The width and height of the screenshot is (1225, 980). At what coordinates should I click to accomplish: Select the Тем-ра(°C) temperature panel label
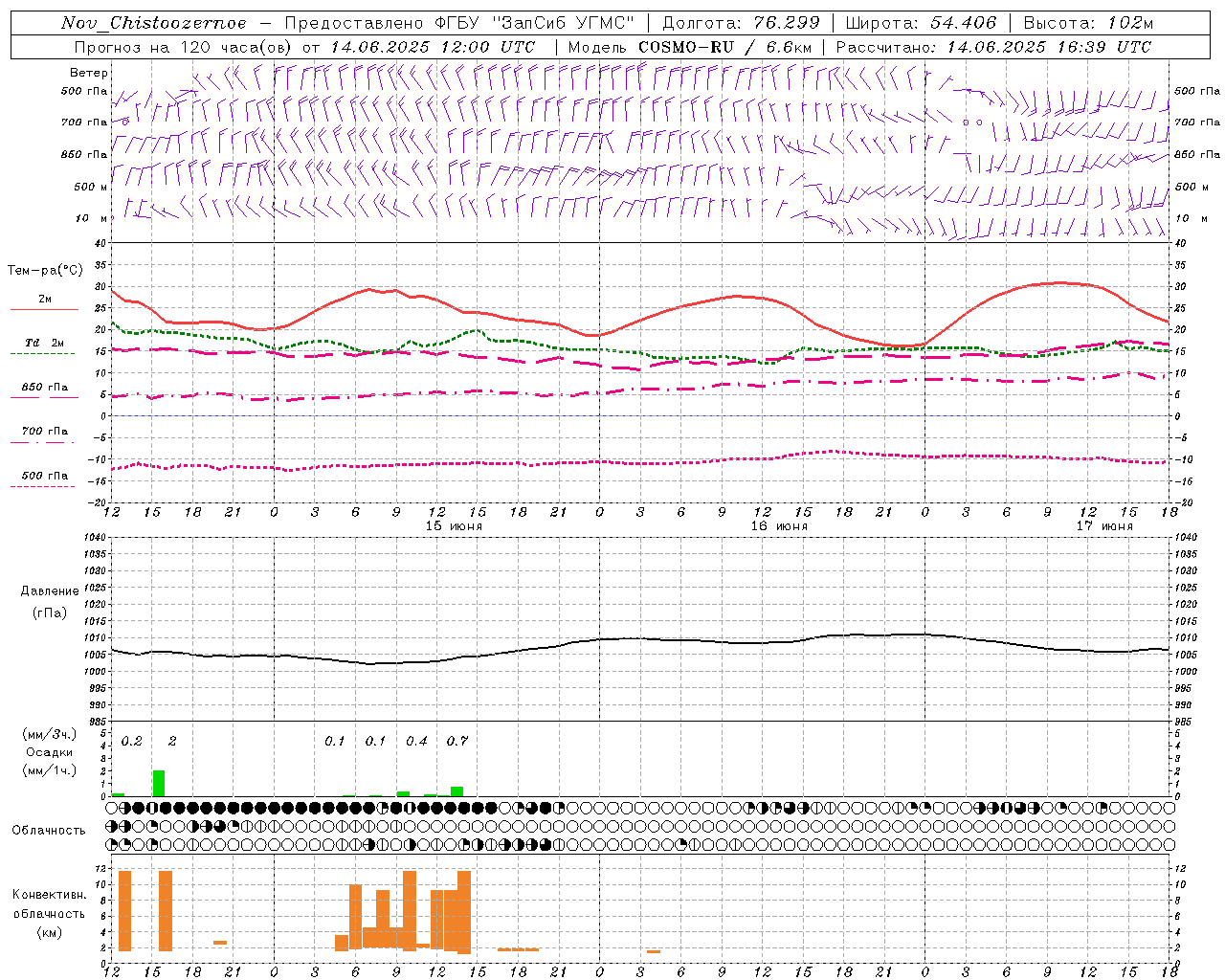[45, 271]
